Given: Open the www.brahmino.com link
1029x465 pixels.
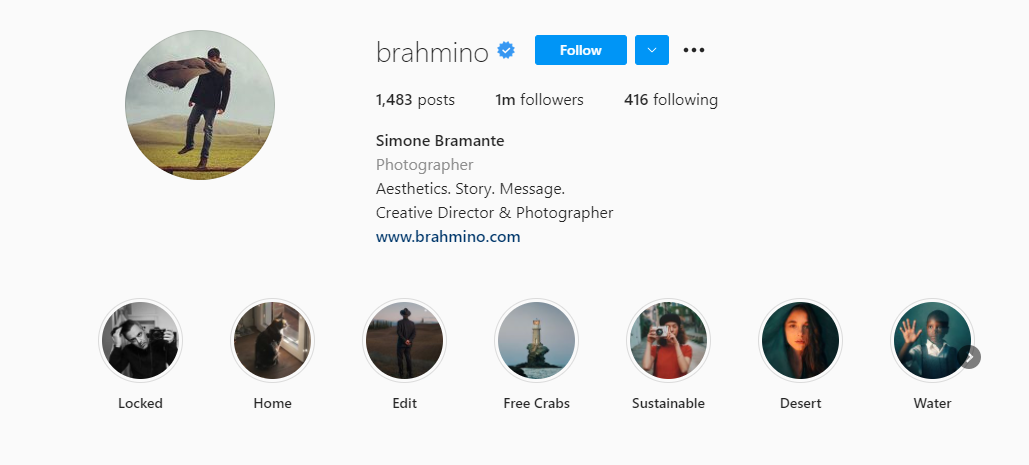Looking at the screenshot, I should coord(448,237).
